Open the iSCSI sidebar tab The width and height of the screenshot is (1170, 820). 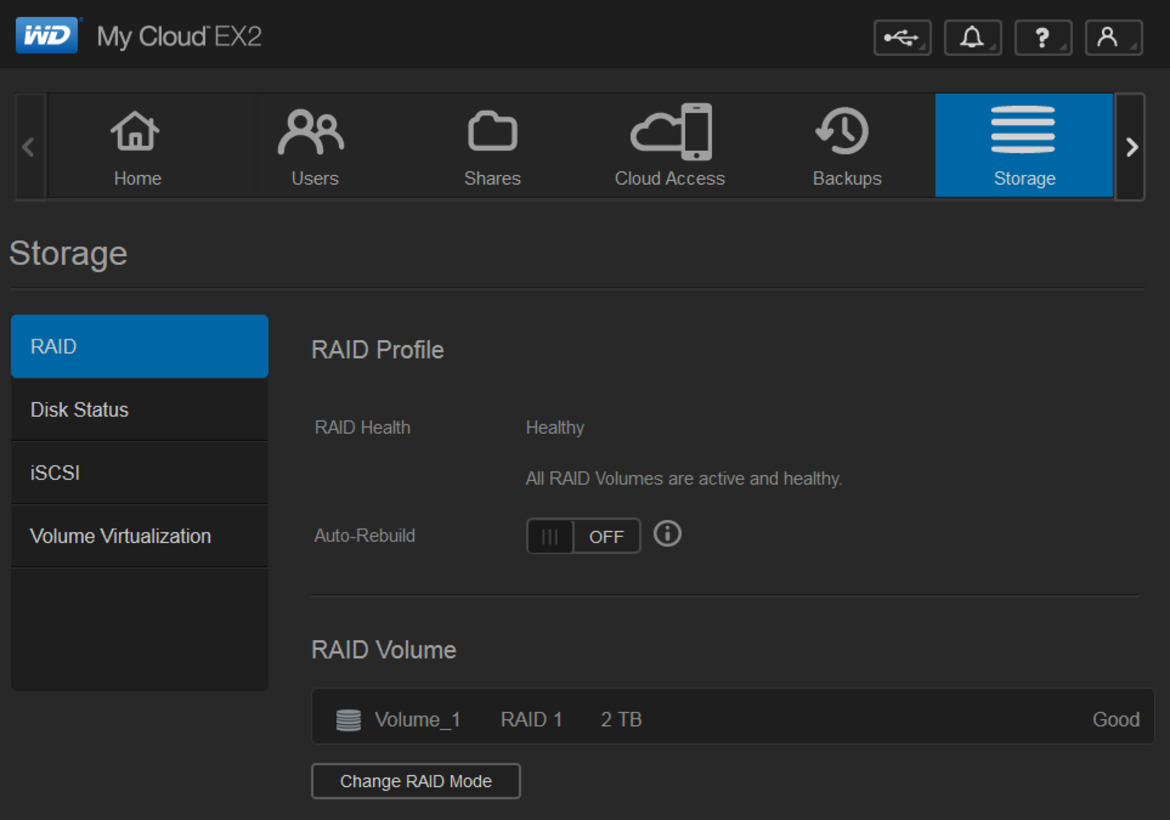[x=140, y=472]
